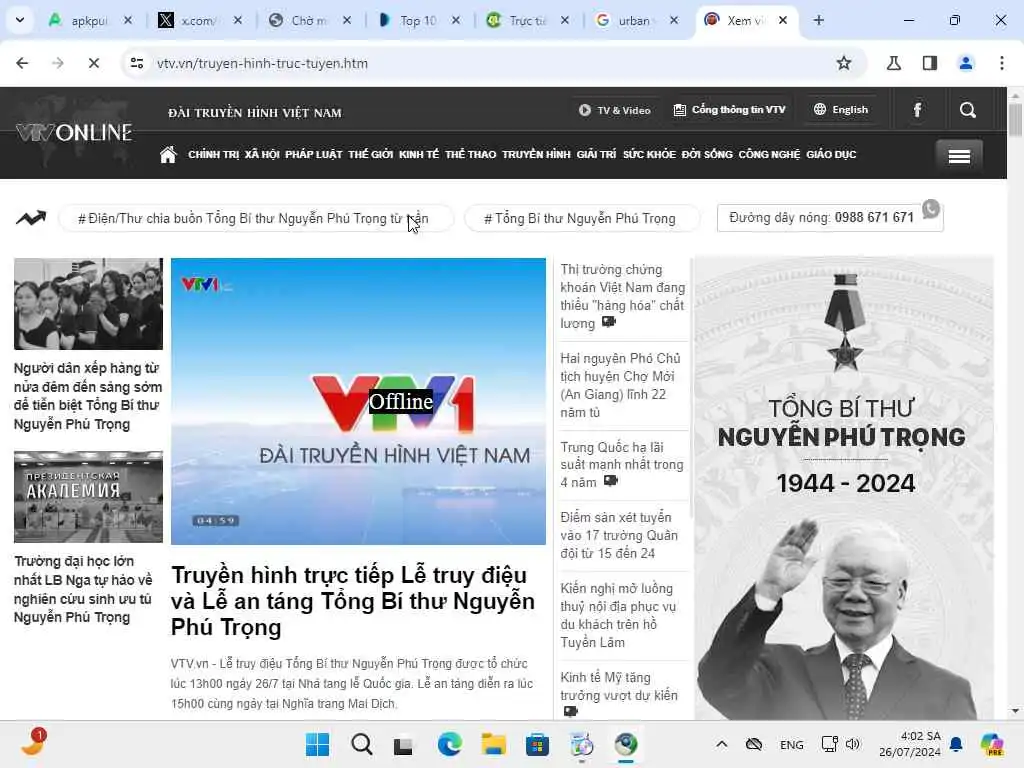Open the Điện/Thư chia buồn hashtag
This screenshot has width=1024, height=768.
[x=255, y=218]
